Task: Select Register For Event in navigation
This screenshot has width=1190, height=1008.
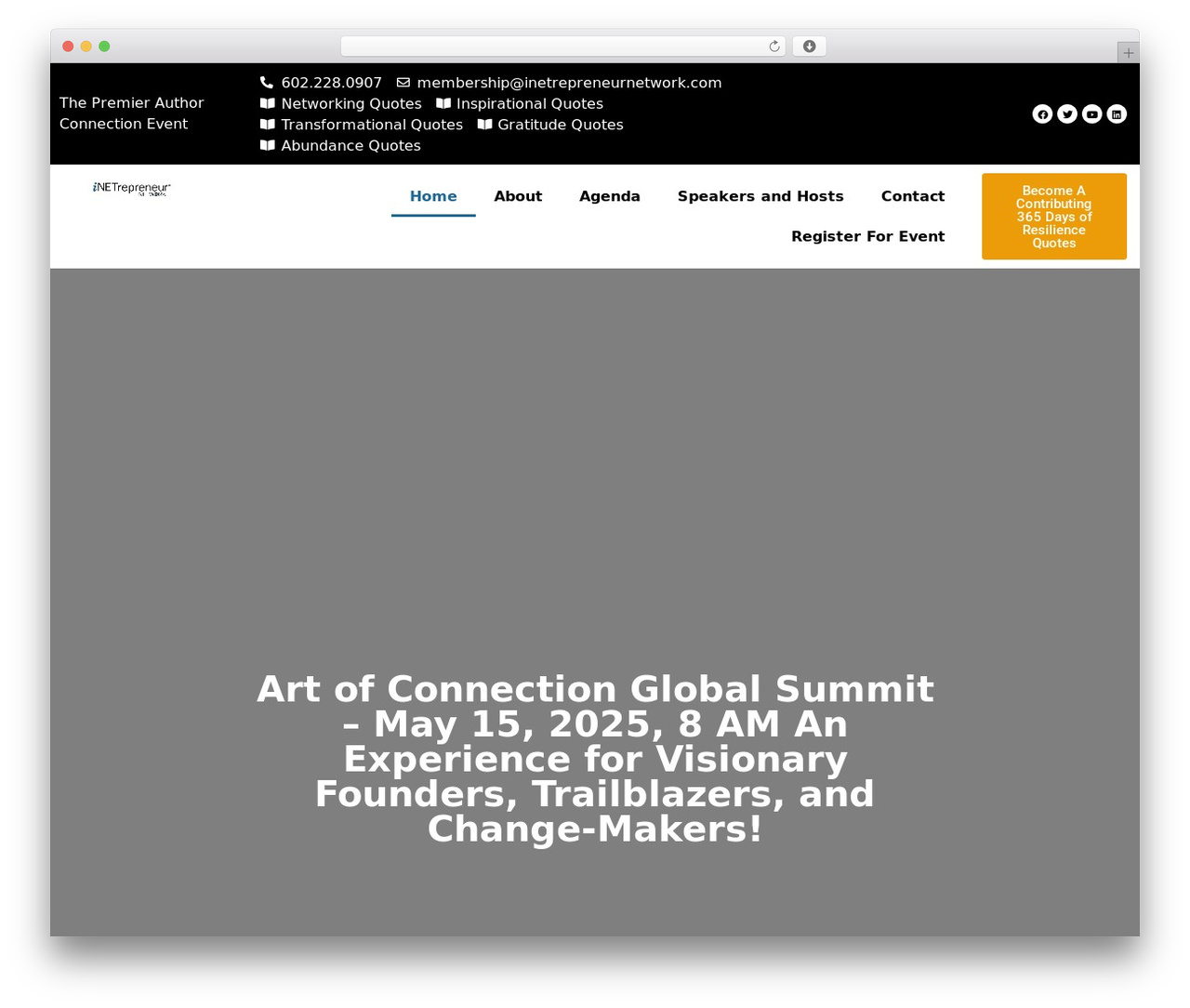Action: [868, 236]
